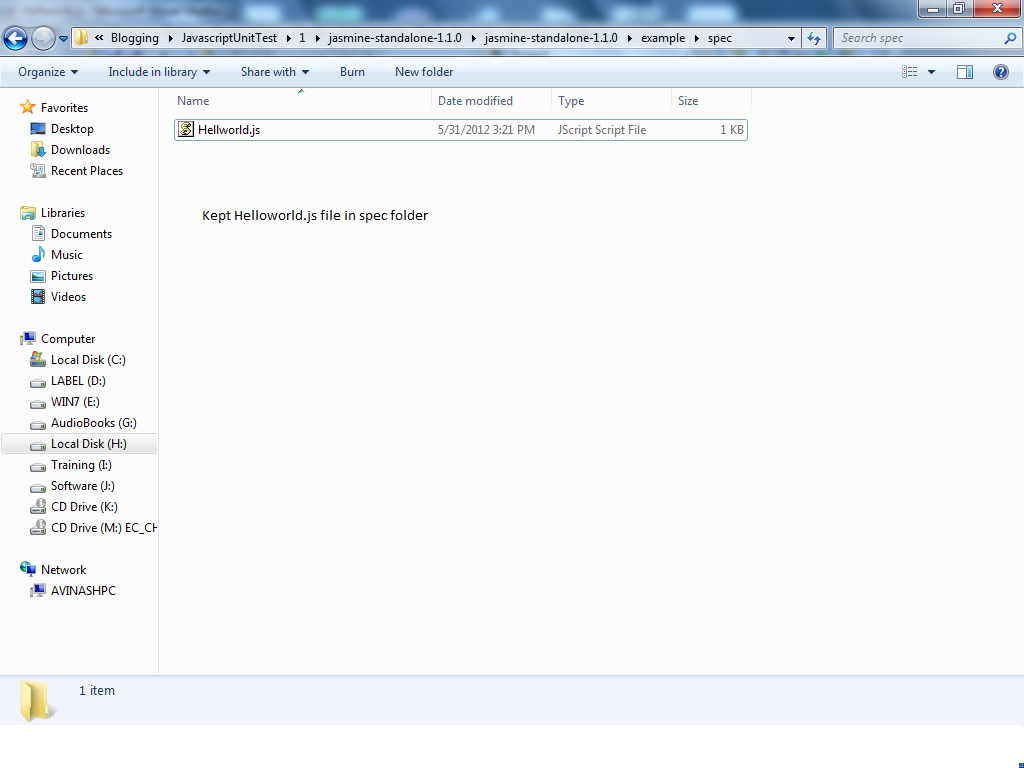Click the AVINASHPC computer icon
This screenshot has width=1024, height=768.
pos(38,590)
